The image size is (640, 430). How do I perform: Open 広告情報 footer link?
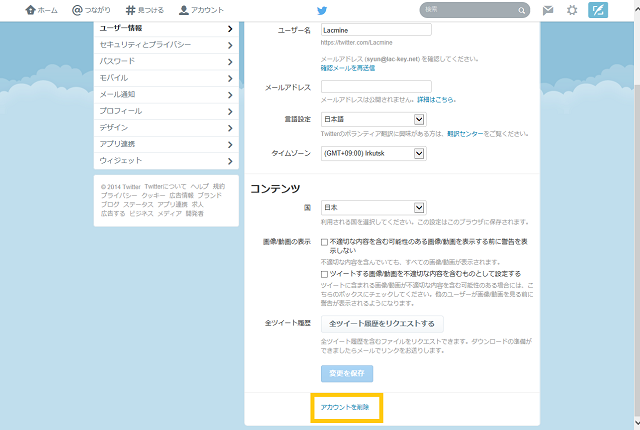(182, 195)
